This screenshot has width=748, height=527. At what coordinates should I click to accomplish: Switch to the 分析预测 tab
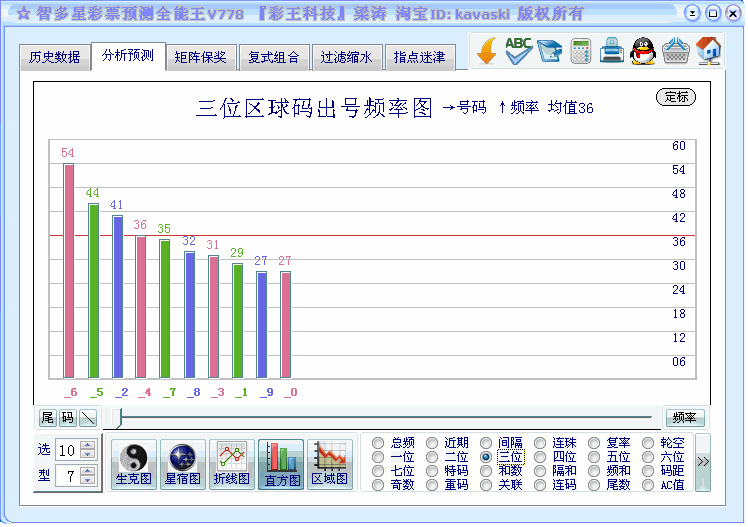pos(128,56)
